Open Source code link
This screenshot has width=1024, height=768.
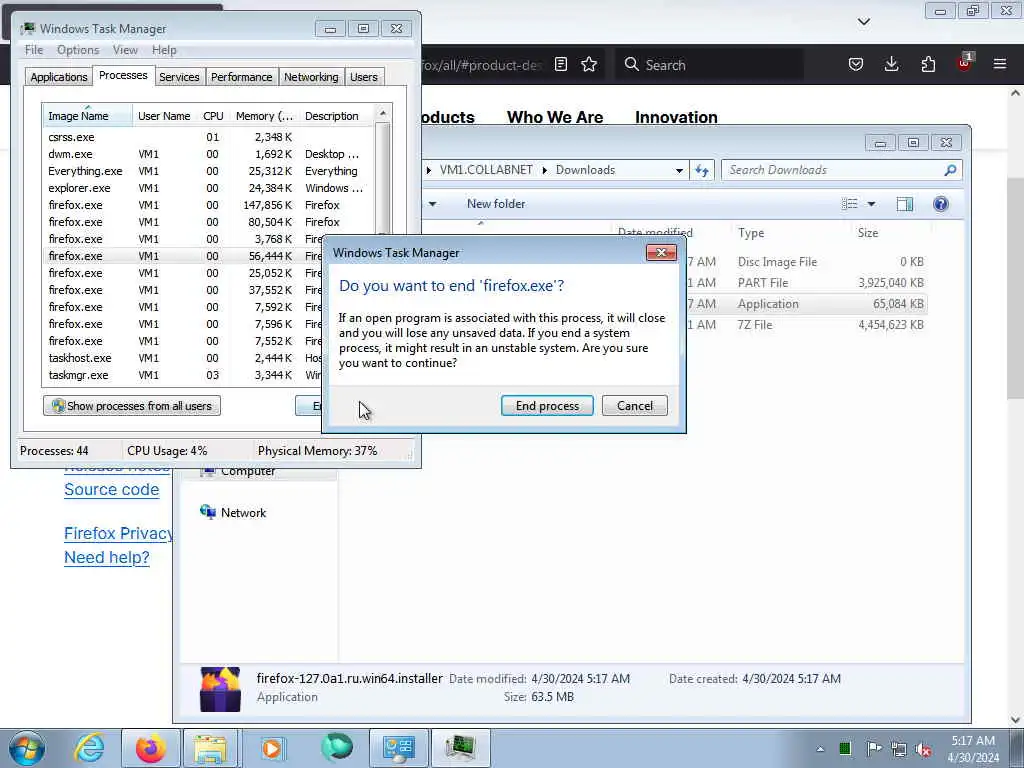(112, 490)
